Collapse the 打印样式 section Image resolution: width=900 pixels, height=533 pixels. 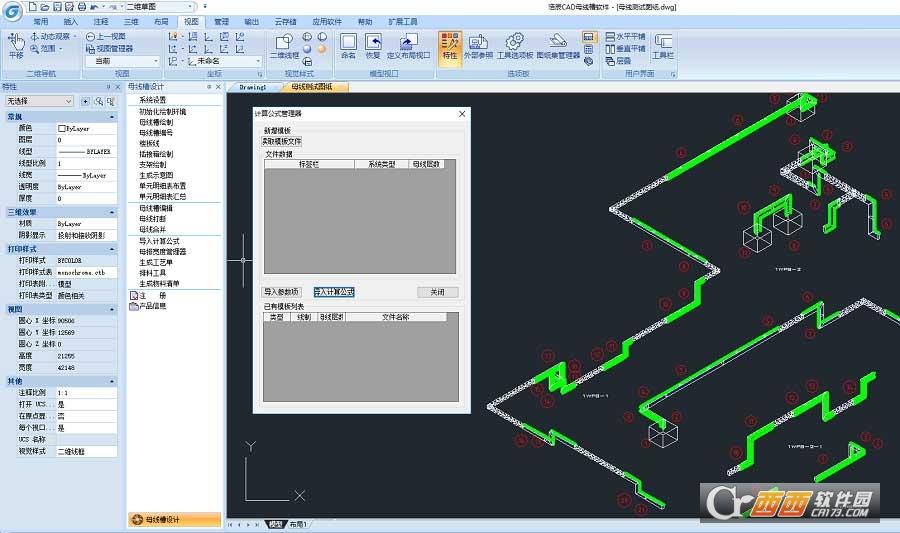(111, 249)
